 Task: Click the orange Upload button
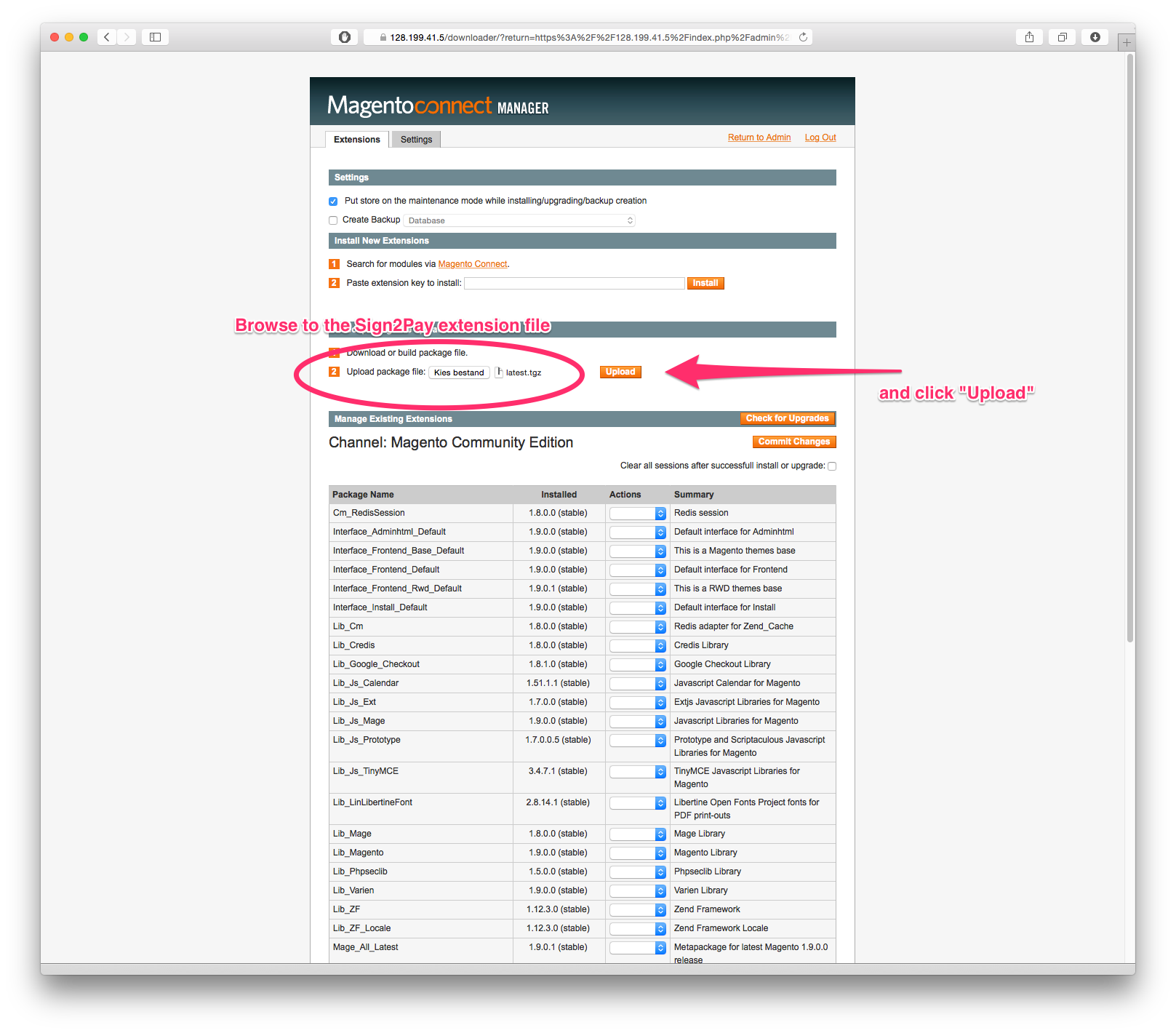tap(620, 372)
